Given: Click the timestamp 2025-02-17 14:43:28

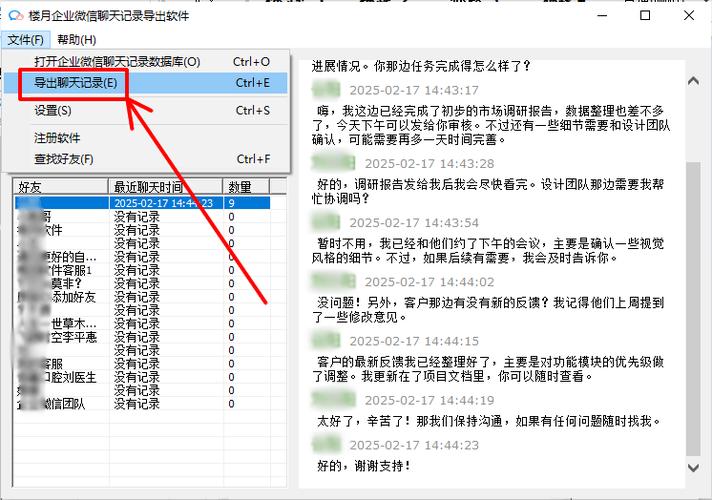Looking at the screenshot, I should coord(429,163).
